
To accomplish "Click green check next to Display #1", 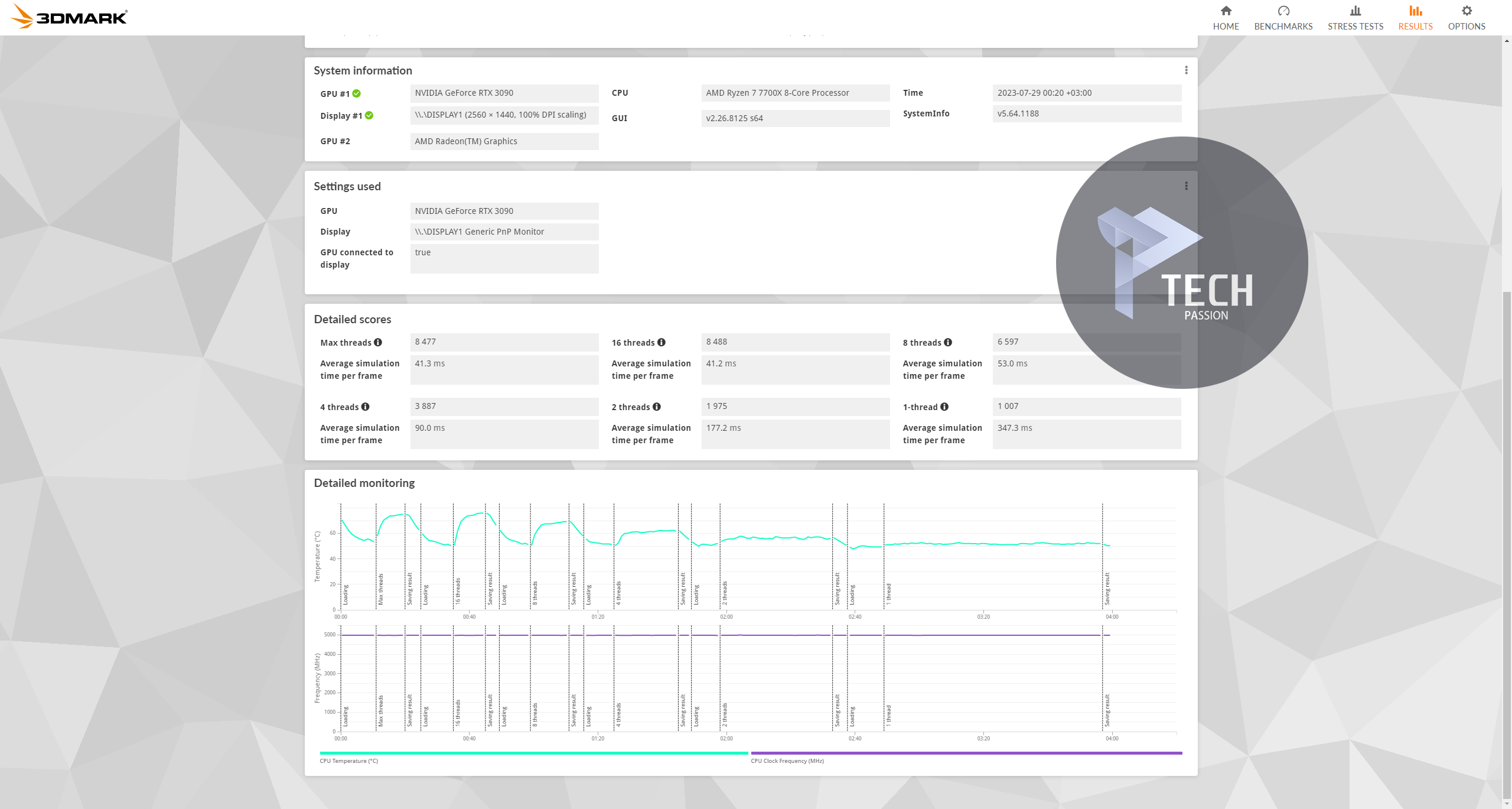I will pos(369,115).
